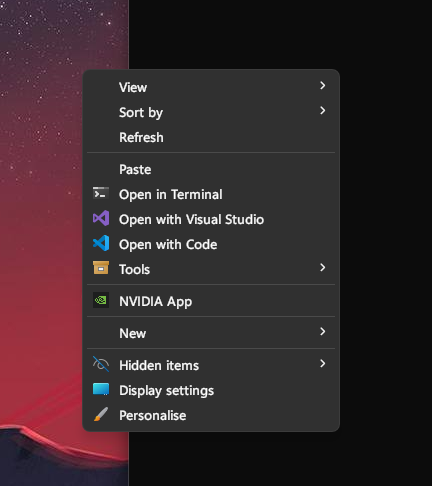Open the Hidden items entry
The height and width of the screenshot is (486, 432).
tap(211, 365)
